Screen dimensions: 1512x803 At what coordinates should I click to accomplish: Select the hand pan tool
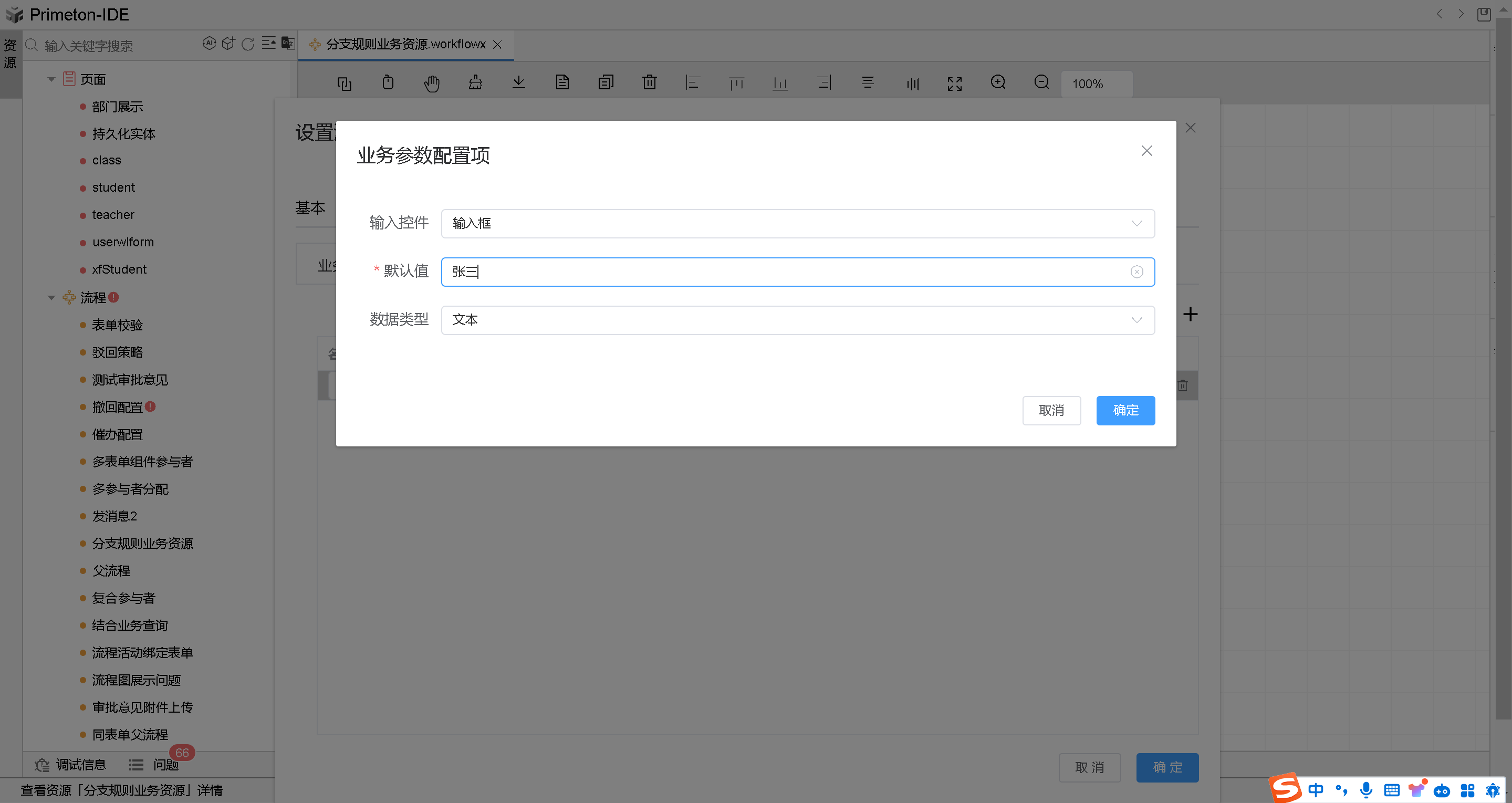pos(431,84)
